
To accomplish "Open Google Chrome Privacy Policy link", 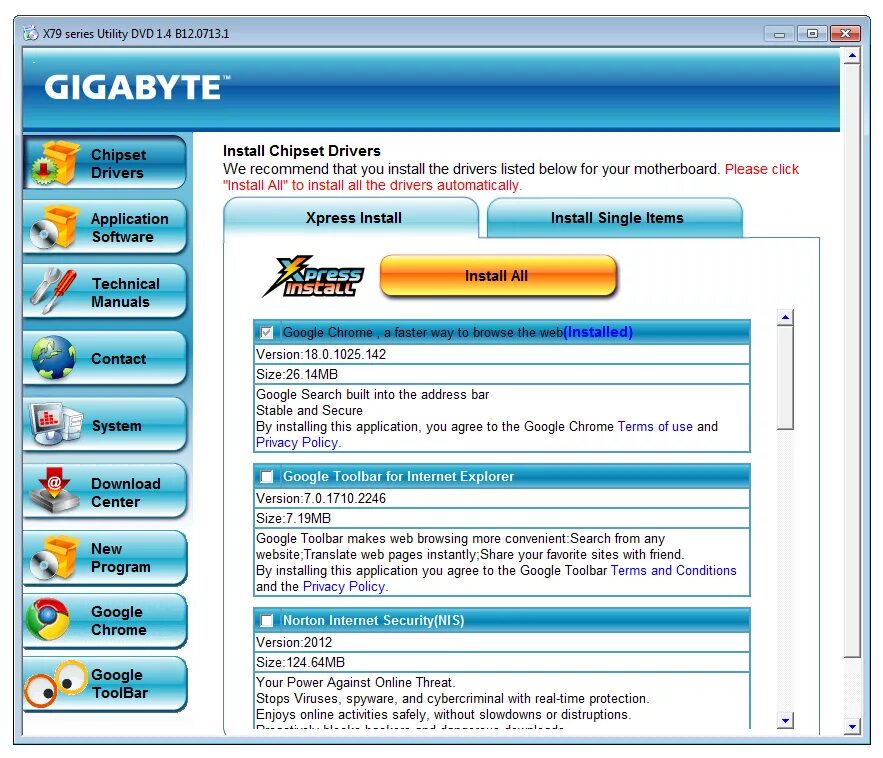I will (x=297, y=443).
